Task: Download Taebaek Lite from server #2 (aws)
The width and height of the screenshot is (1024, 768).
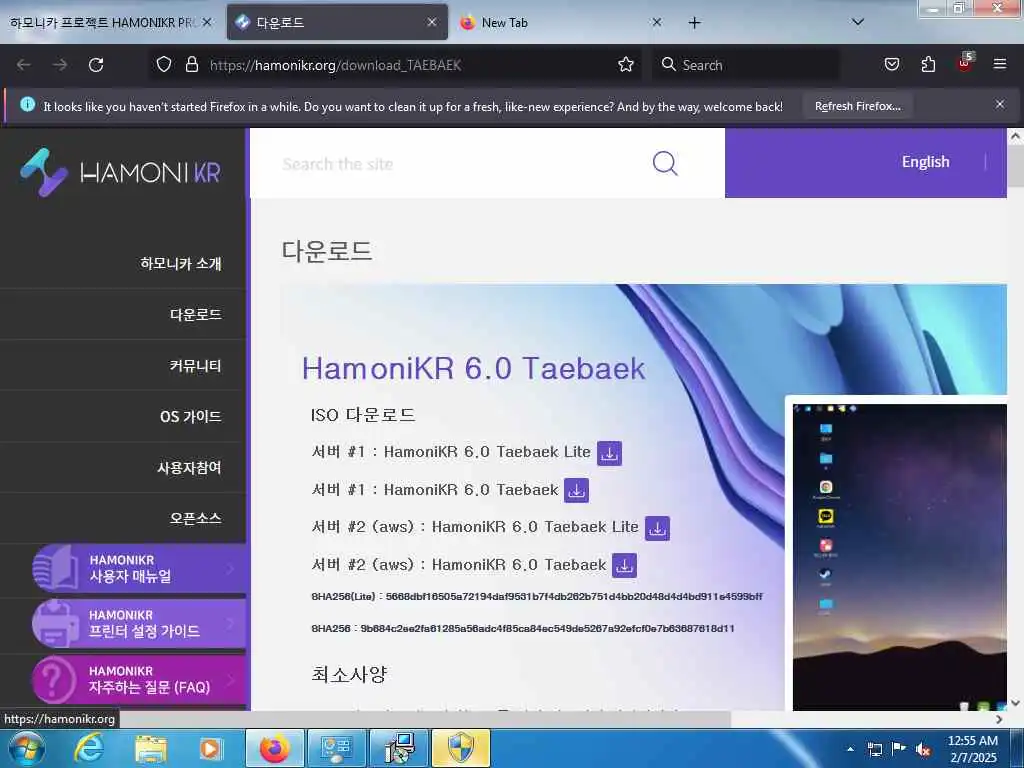Action: pyautogui.click(x=658, y=528)
